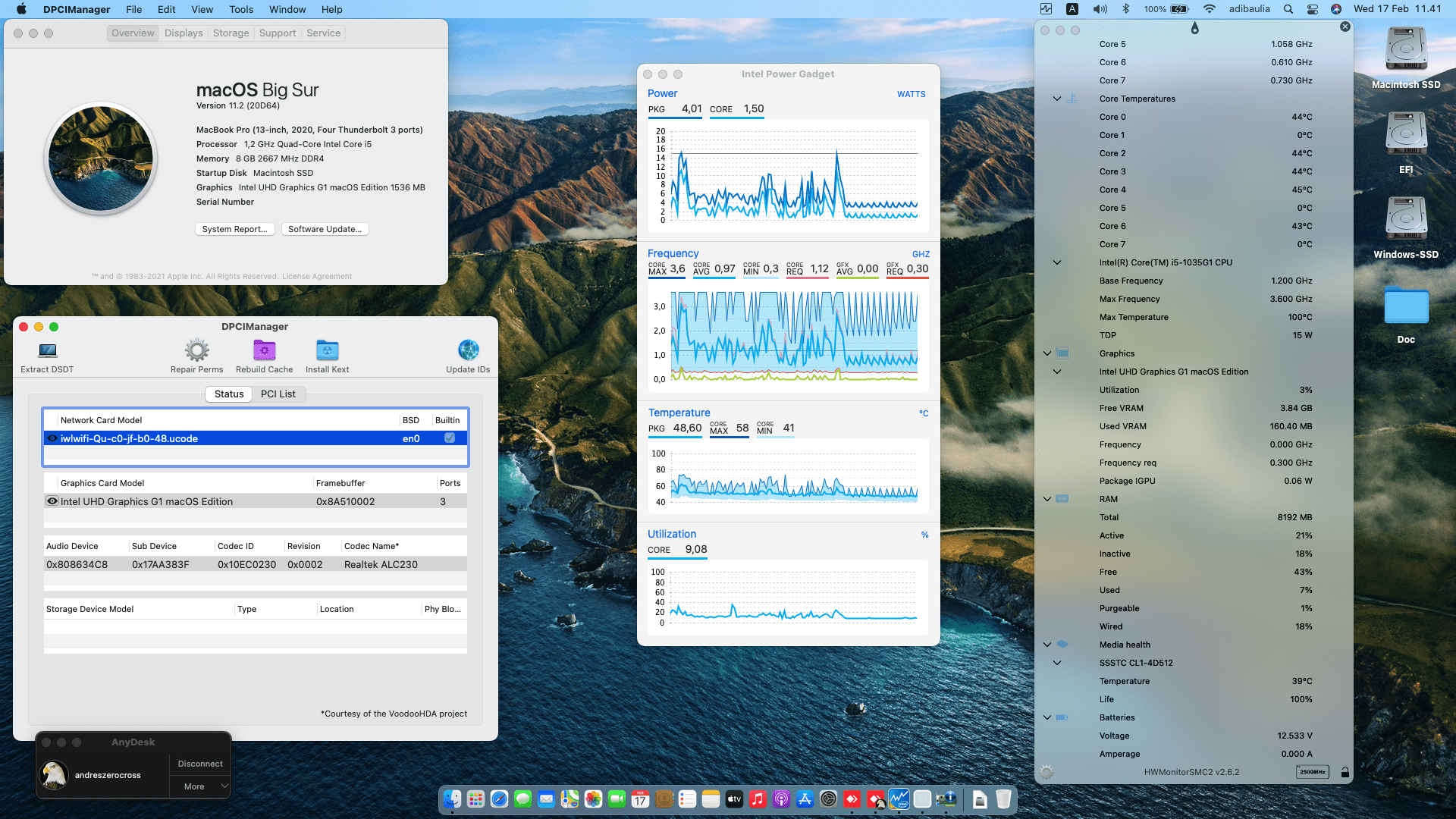Collapse the RAM section
1456x819 pixels.
point(1046,499)
